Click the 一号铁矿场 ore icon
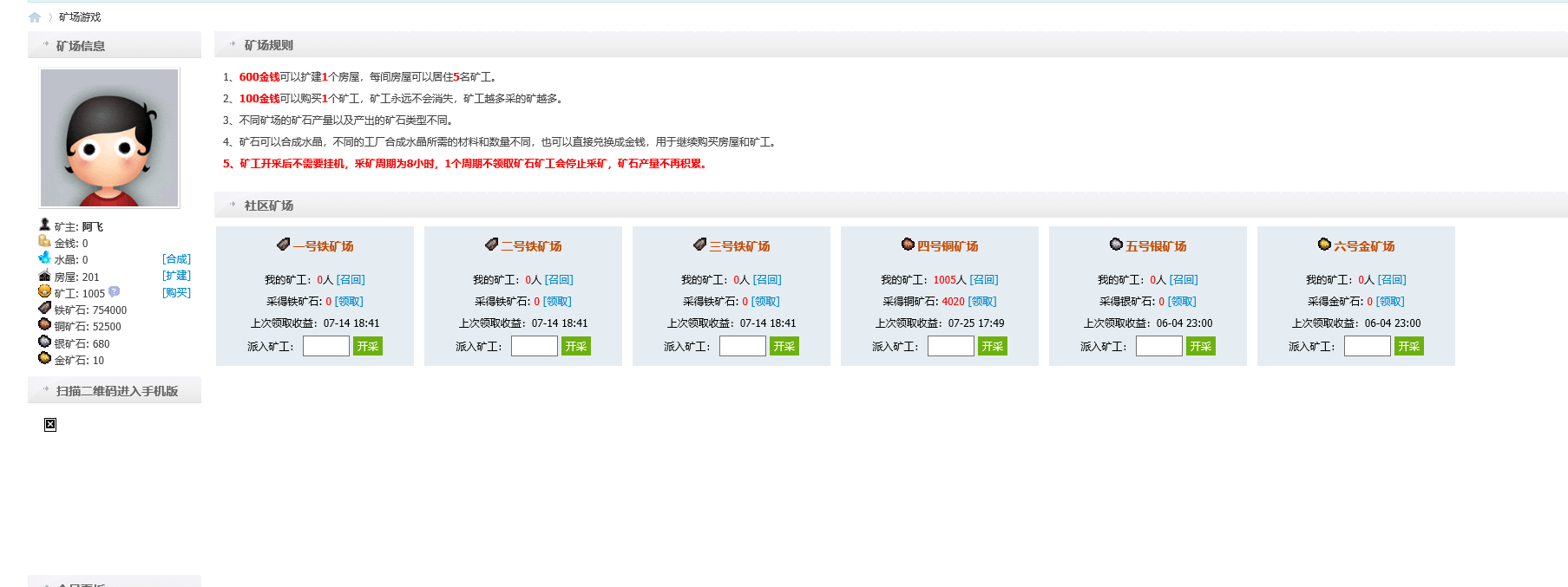This screenshot has height=587, width=1568. (284, 245)
